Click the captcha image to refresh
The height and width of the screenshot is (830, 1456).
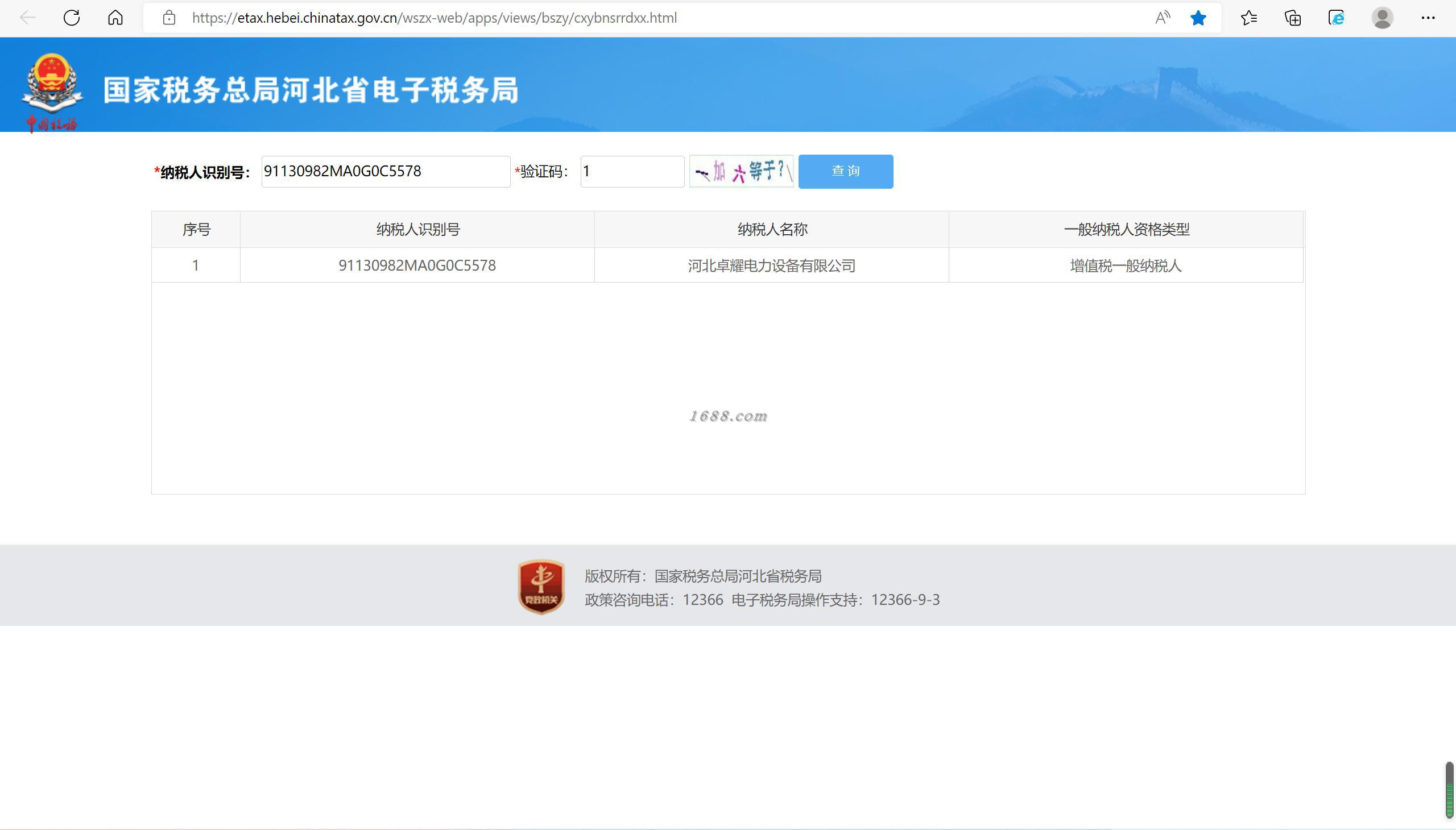click(x=741, y=171)
